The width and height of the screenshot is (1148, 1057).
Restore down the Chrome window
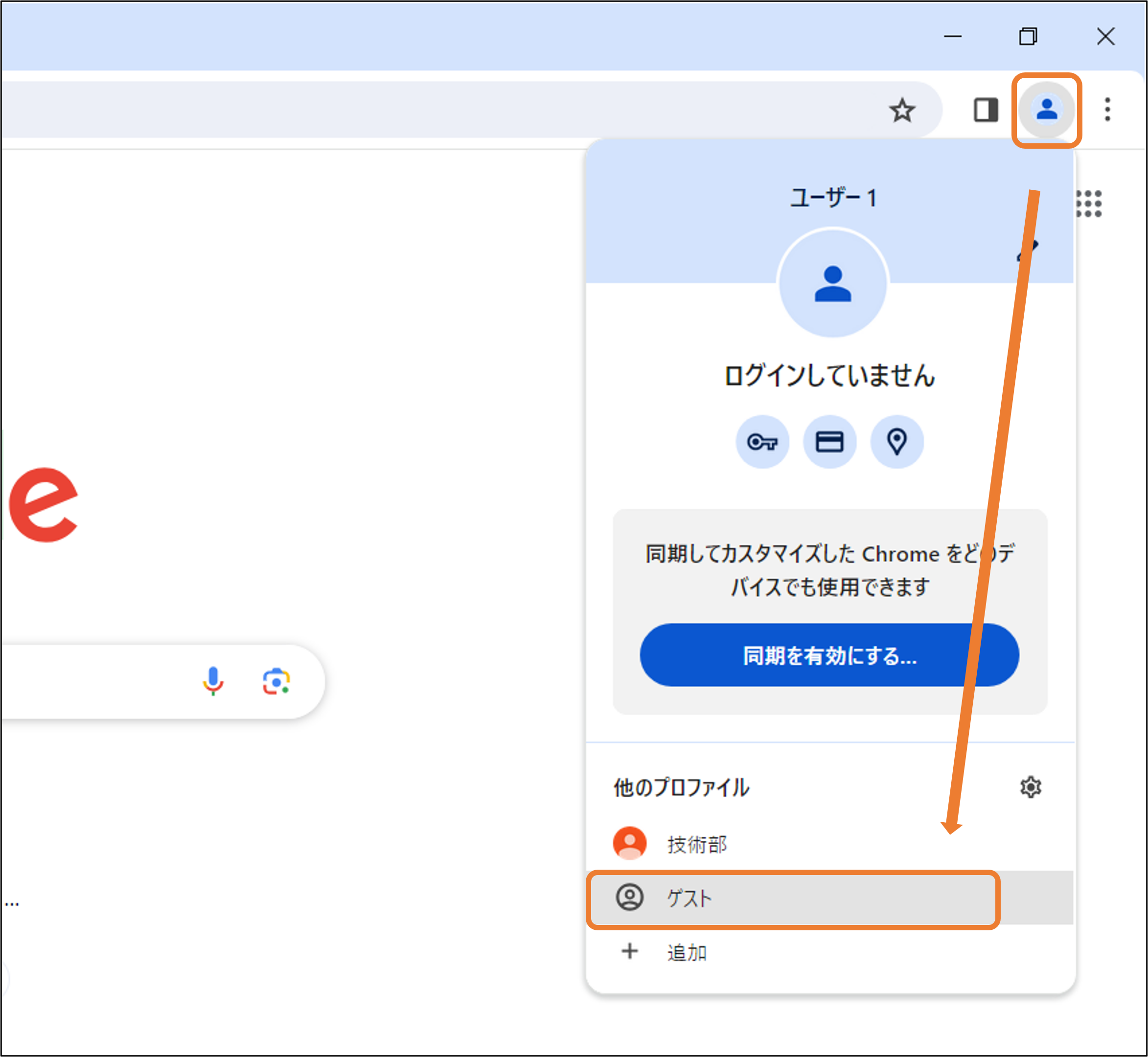pos(1028,36)
